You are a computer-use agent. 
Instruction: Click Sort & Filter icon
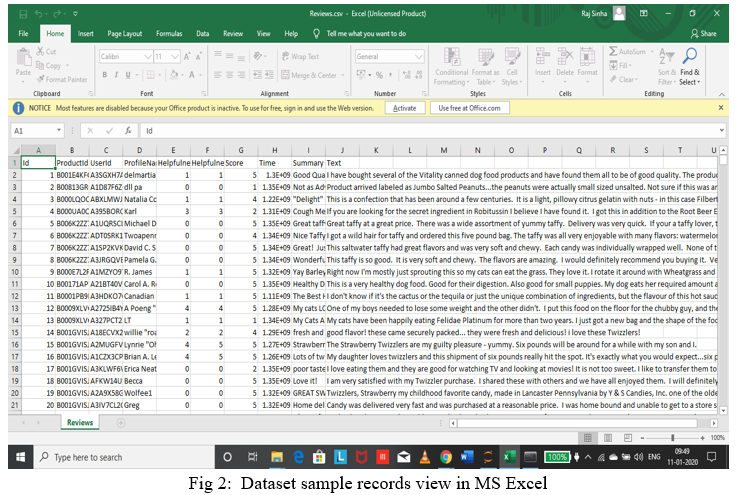tap(667, 57)
